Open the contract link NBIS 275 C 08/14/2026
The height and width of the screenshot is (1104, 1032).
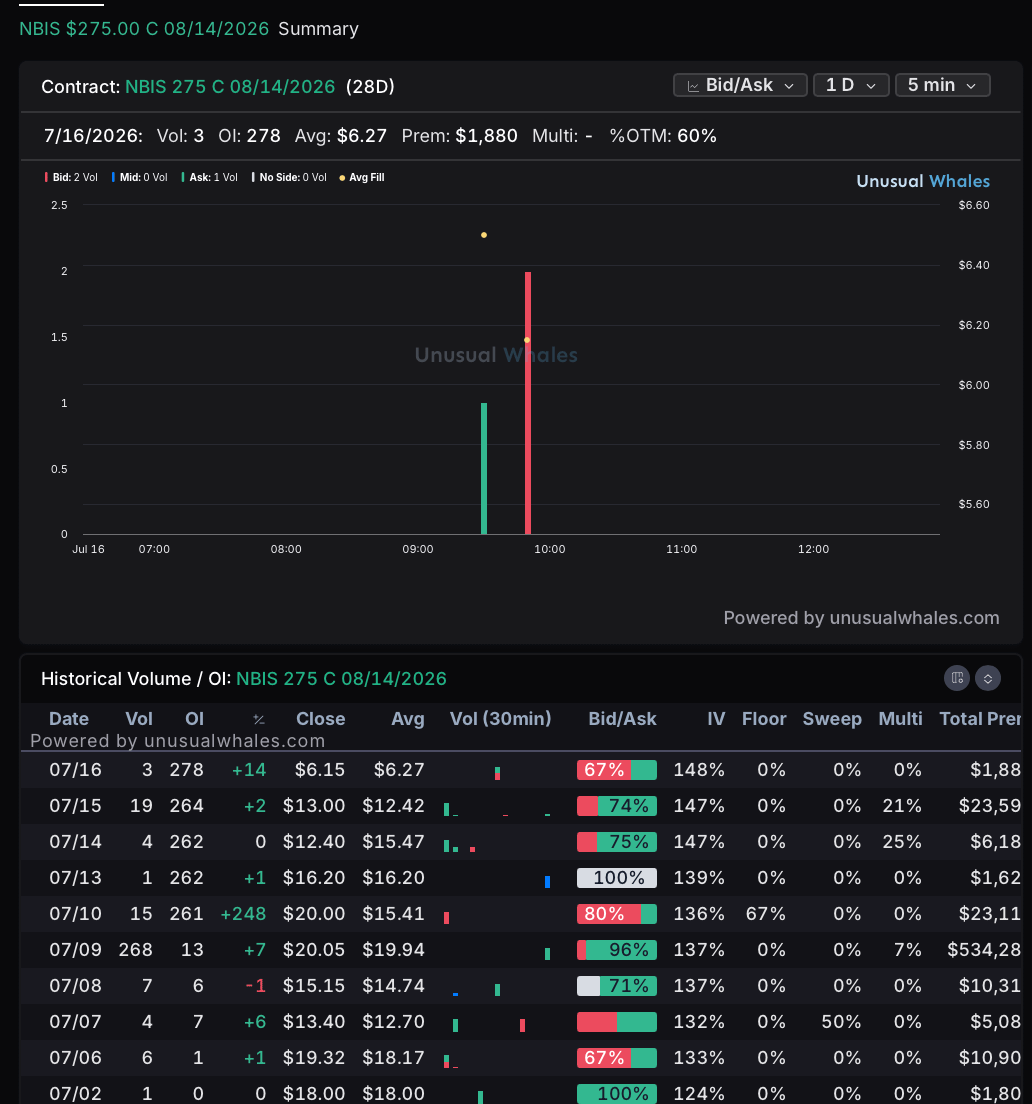click(x=230, y=87)
